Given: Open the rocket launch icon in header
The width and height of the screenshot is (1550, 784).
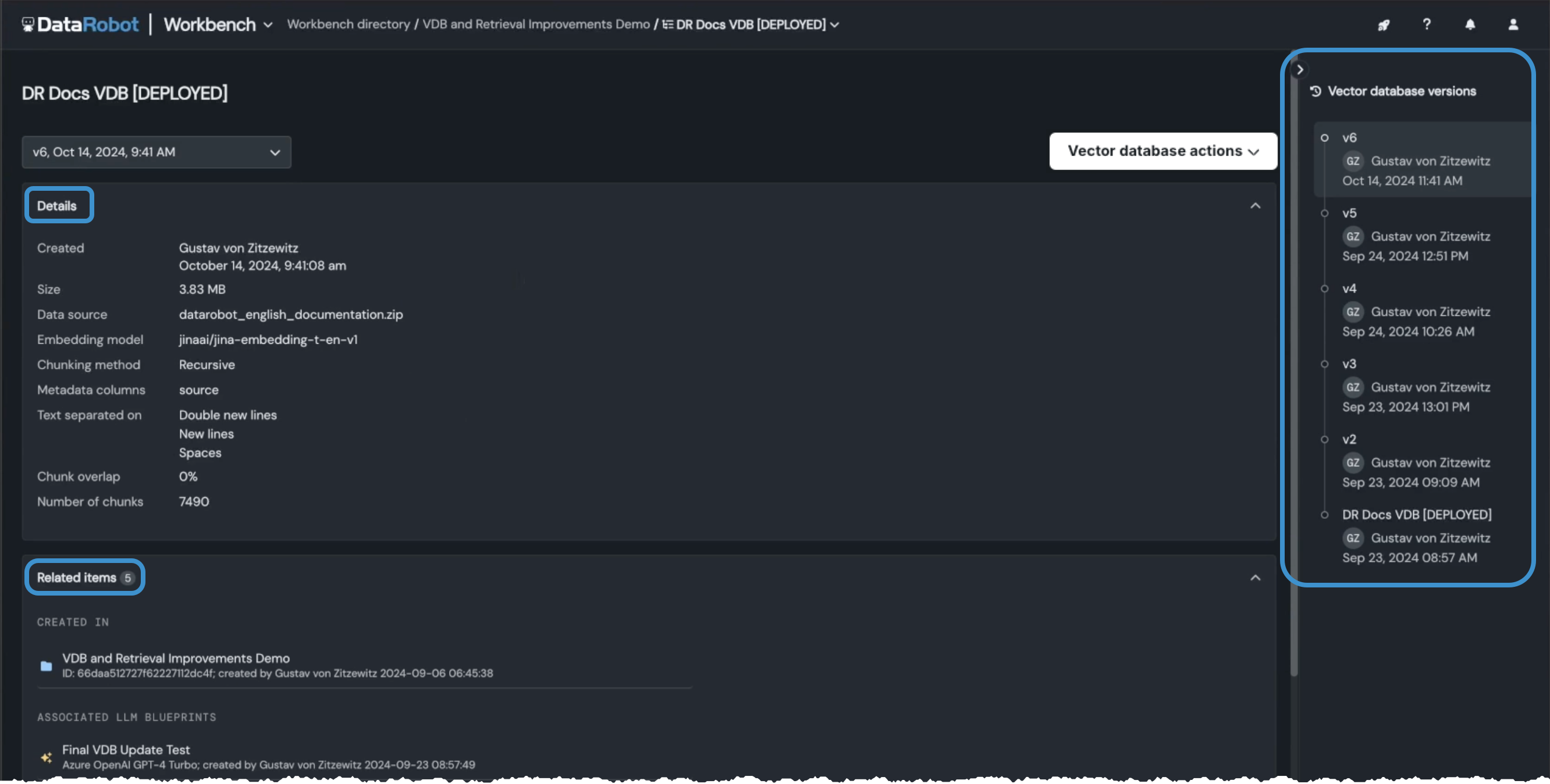Looking at the screenshot, I should (1384, 24).
